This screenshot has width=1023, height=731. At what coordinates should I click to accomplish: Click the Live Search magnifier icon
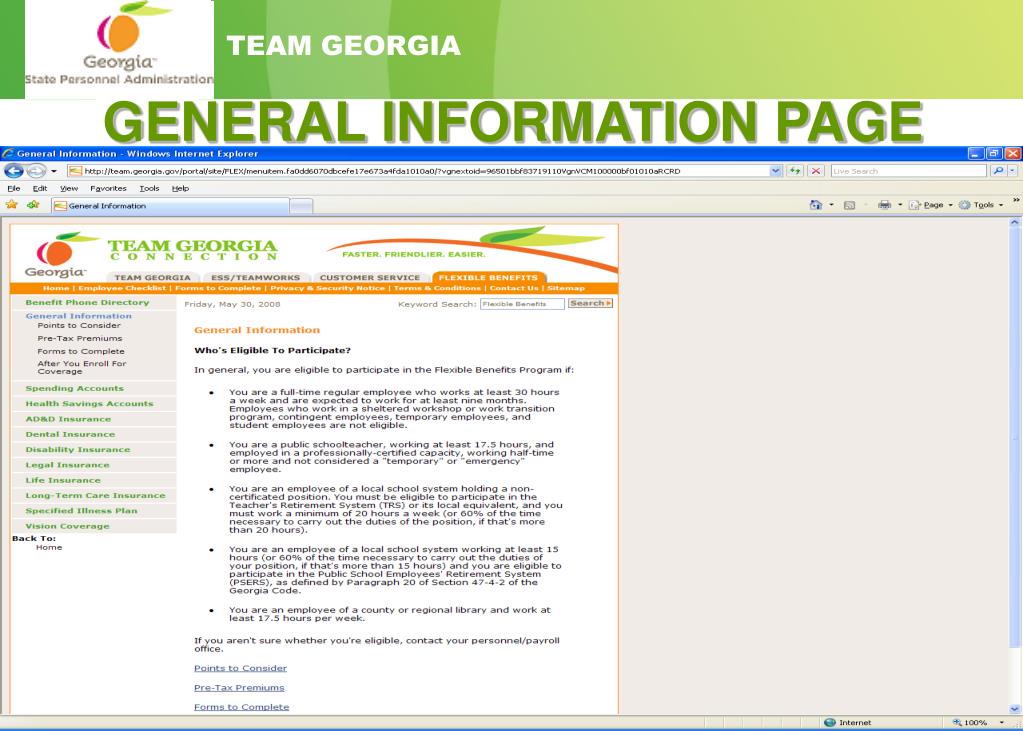tap(998, 171)
